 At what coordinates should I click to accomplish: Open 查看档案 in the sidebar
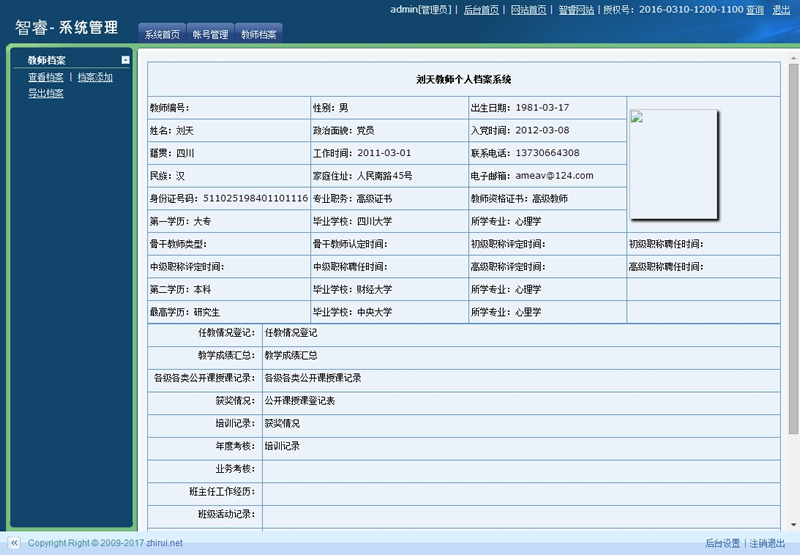[x=45, y=77]
